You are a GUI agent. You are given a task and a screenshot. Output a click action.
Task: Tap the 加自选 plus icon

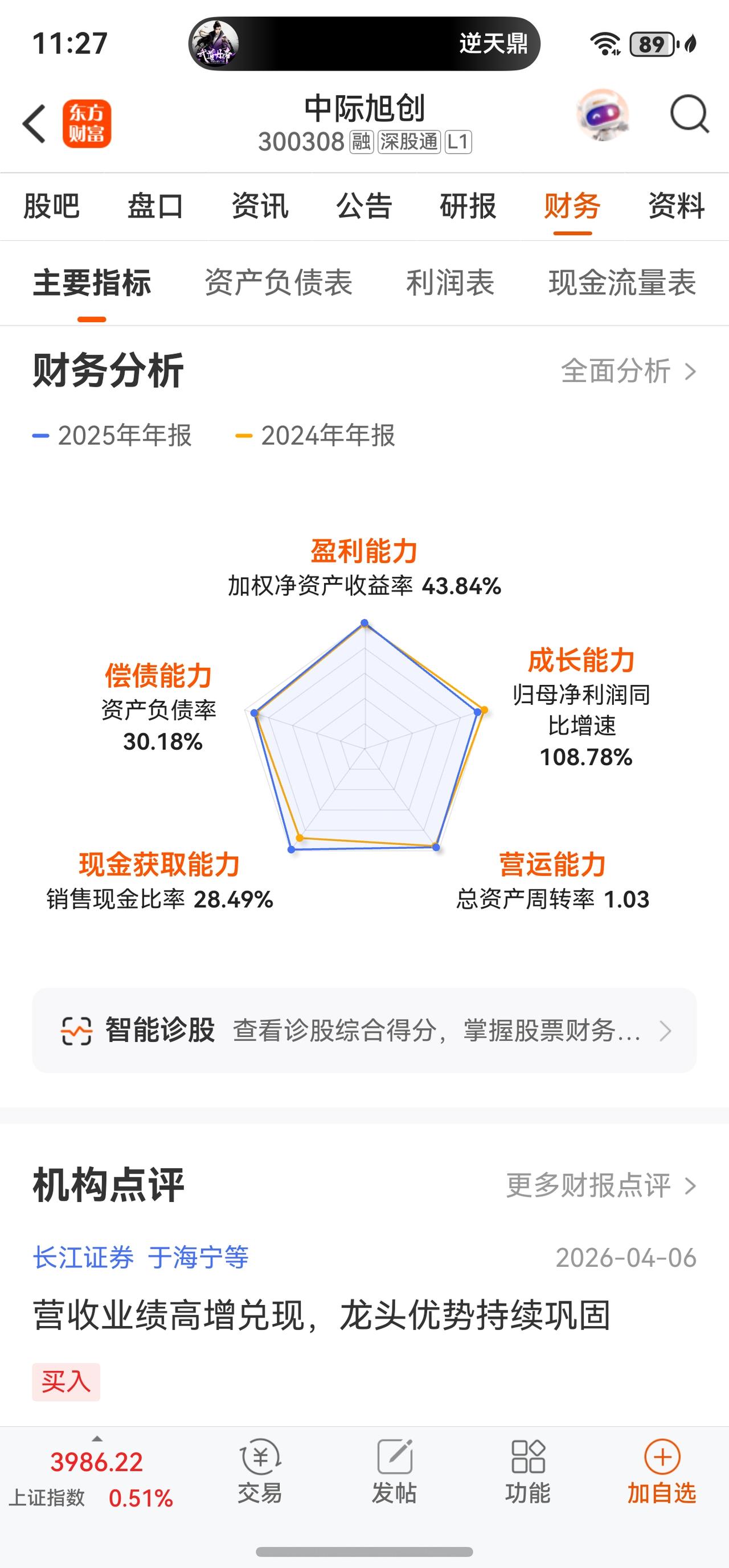(662, 1456)
